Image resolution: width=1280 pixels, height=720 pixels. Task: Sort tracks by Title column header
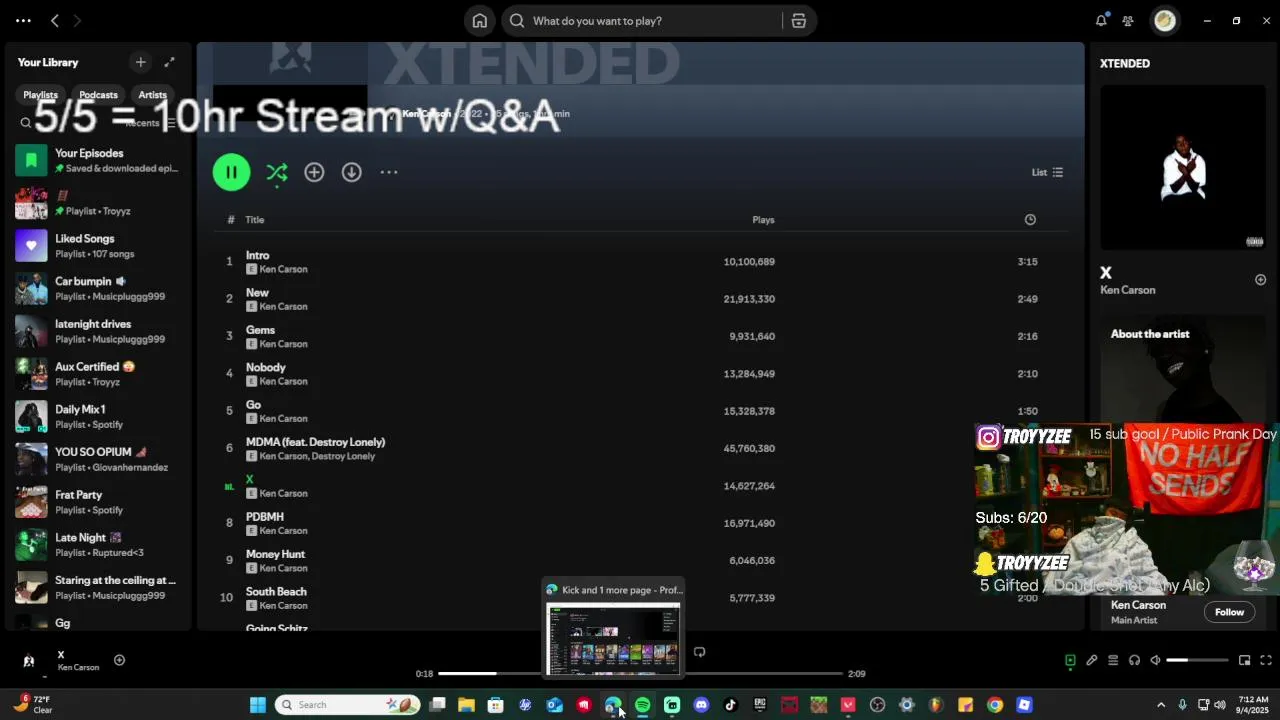click(x=255, y=220)
